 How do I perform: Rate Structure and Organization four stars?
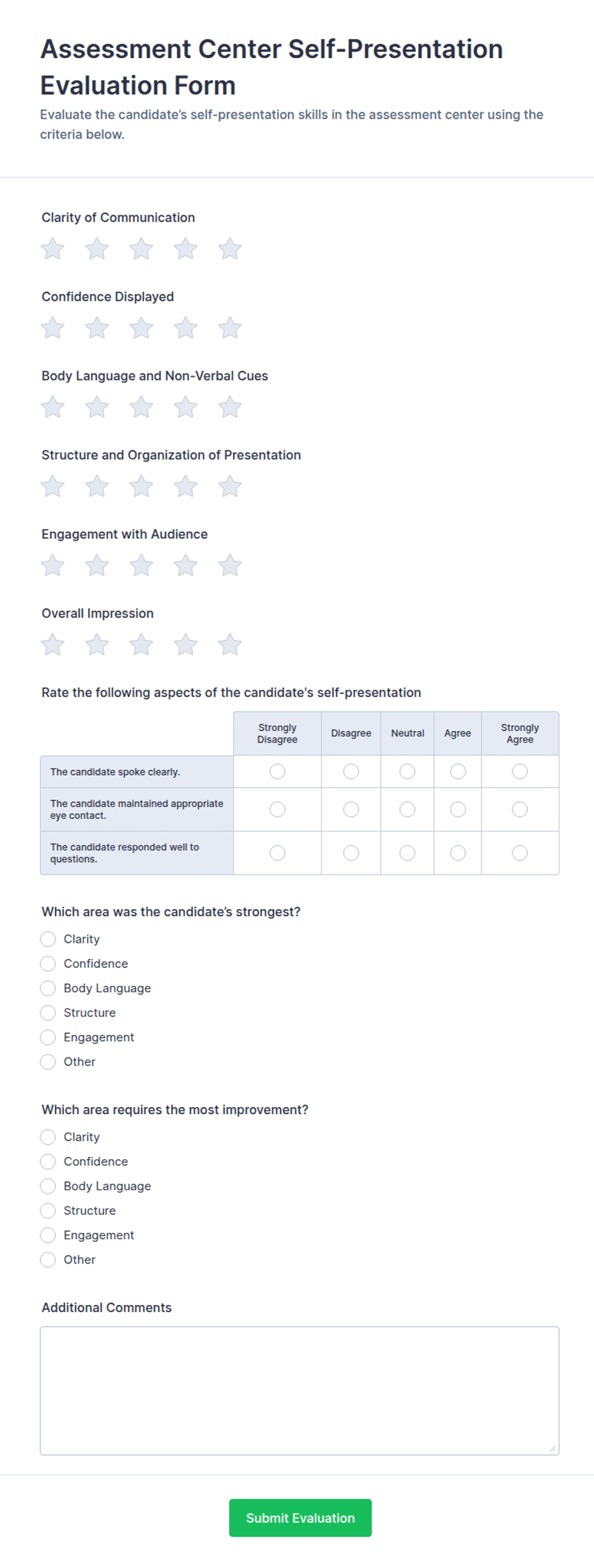185,486
